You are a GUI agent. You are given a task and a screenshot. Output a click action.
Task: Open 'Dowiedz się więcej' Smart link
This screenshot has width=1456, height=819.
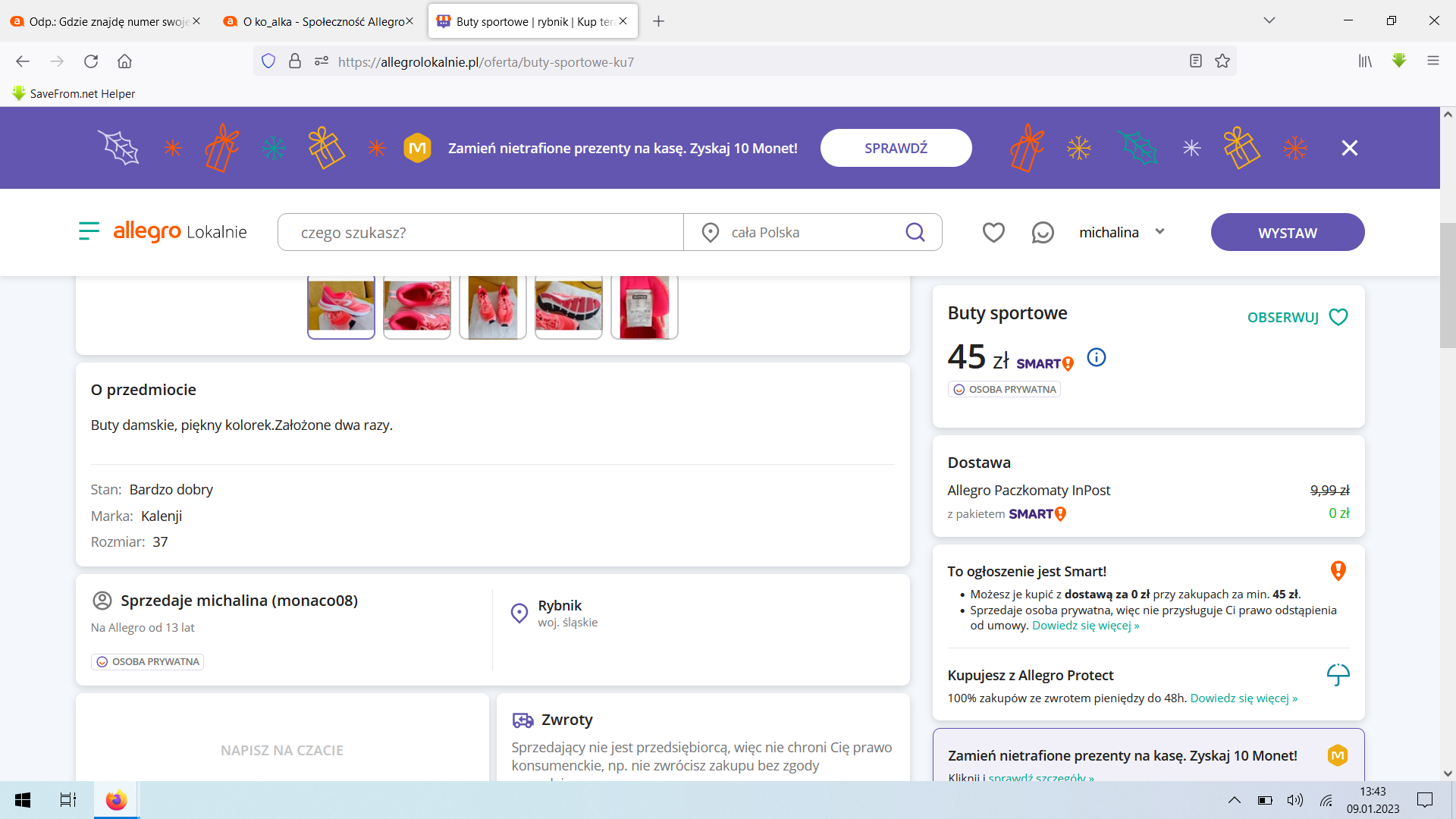tap(1085, 626)
